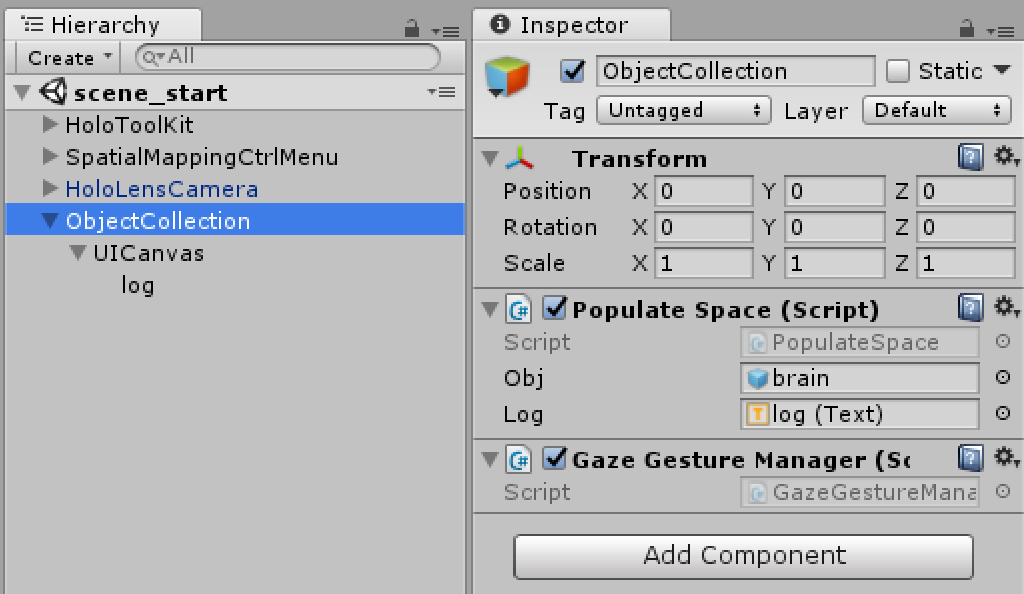
Task: Open the Create dropdown button in Hierarchy
Action: tap(70, 58)
